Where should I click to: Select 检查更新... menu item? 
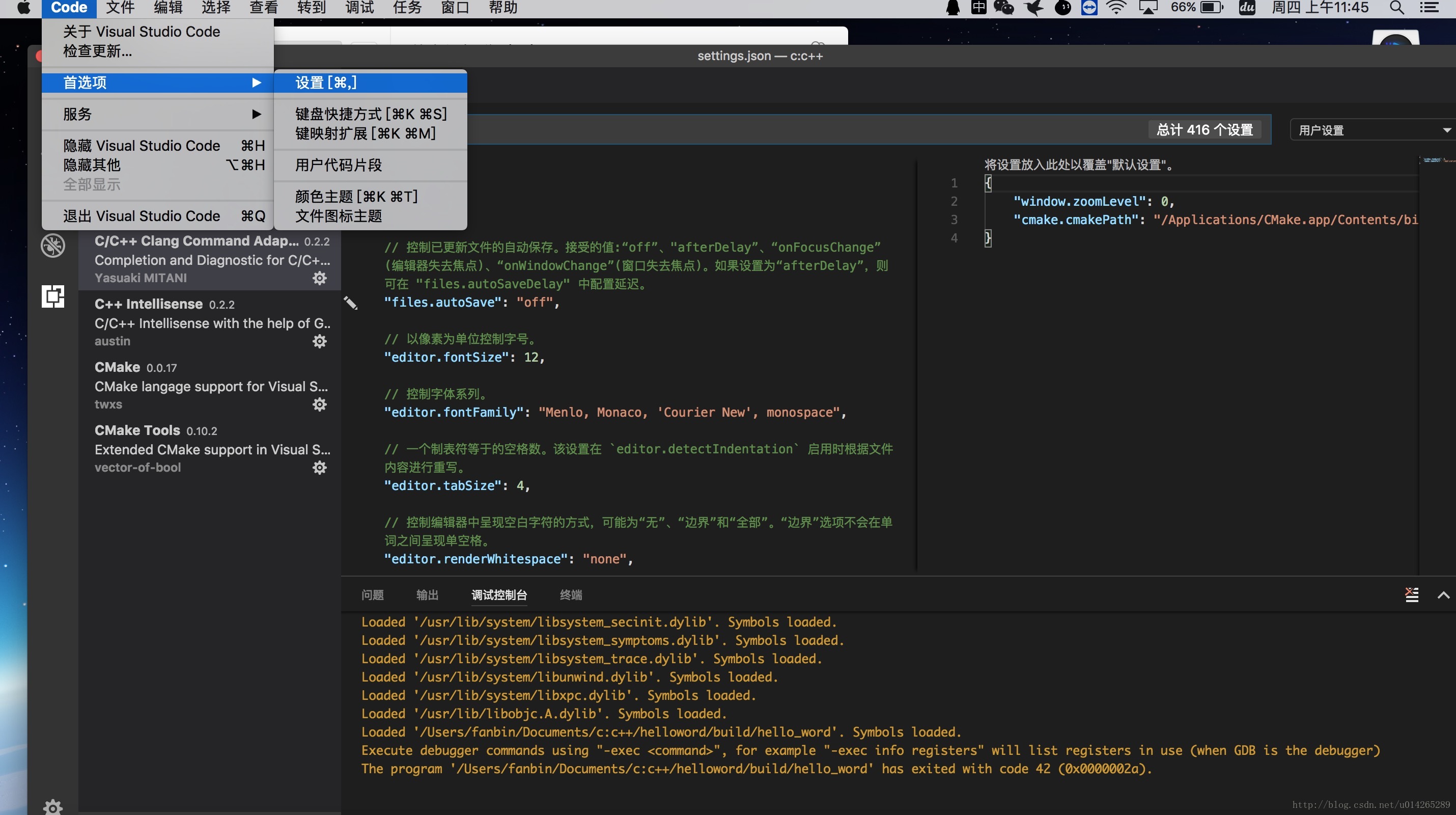click(158, 51)
